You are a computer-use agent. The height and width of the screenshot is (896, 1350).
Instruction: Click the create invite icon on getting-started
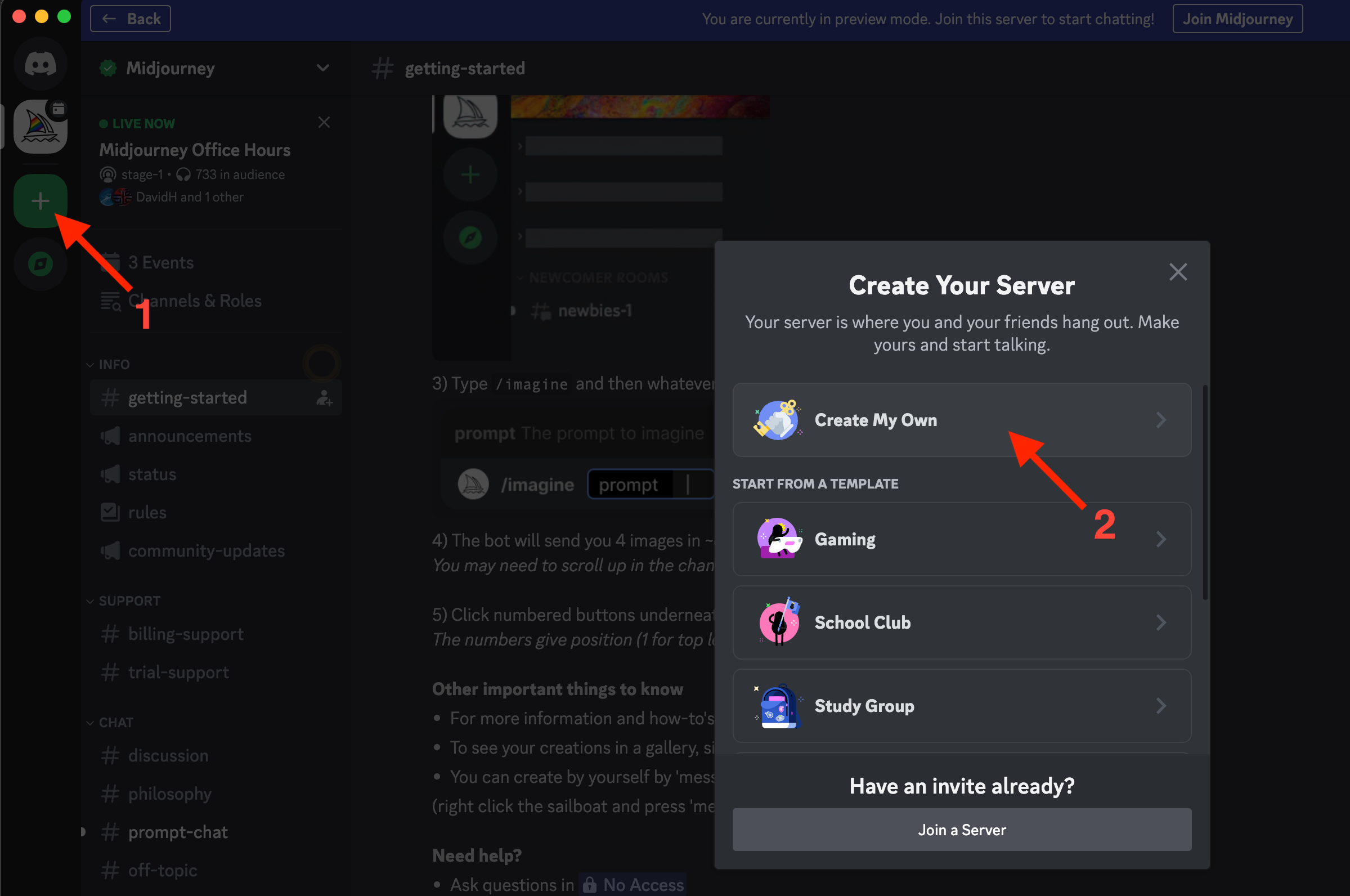pyautogui.click(x=324, y=398)
